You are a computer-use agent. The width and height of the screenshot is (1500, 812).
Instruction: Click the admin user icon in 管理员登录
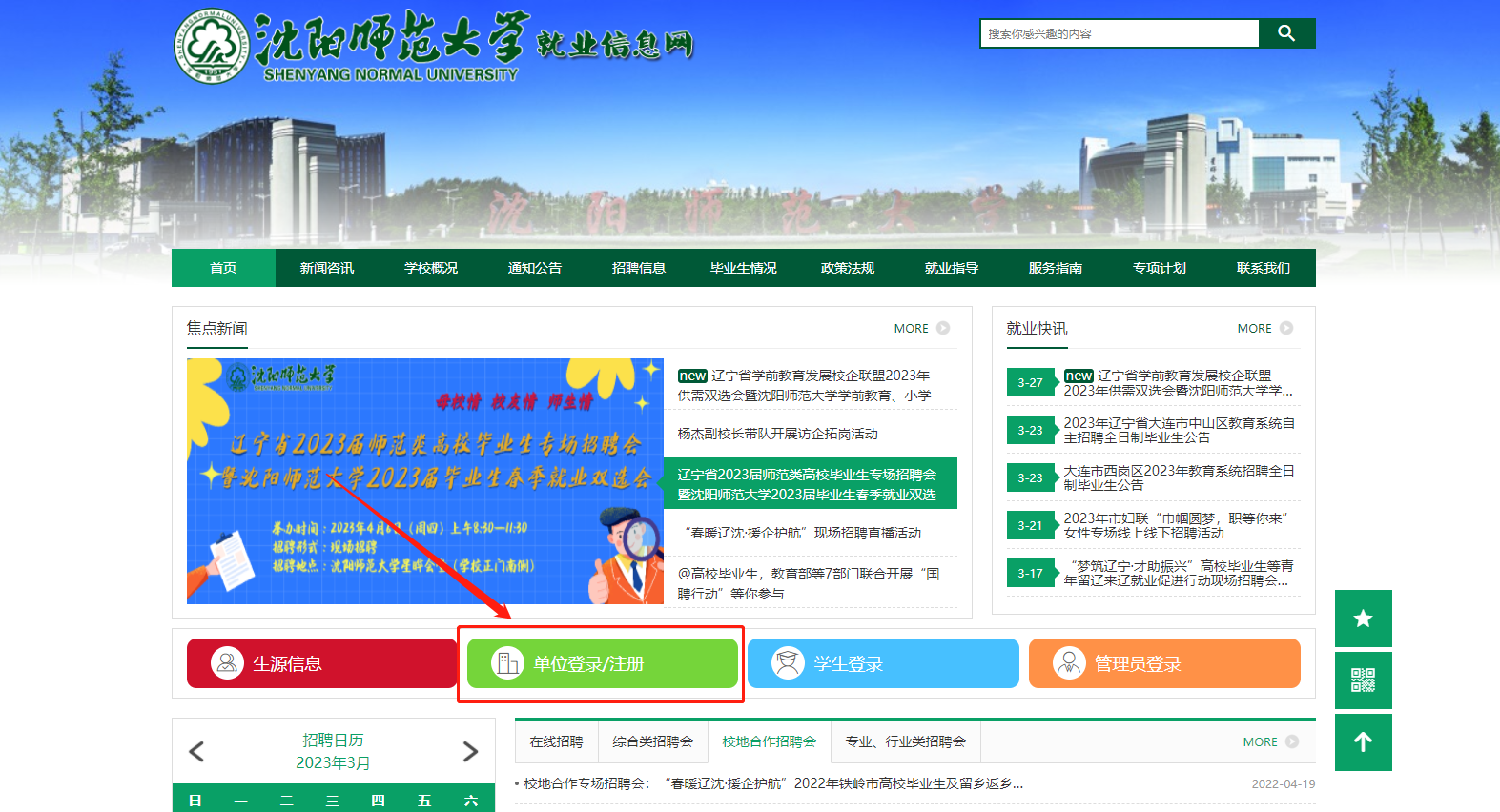tap(1069, 662)
